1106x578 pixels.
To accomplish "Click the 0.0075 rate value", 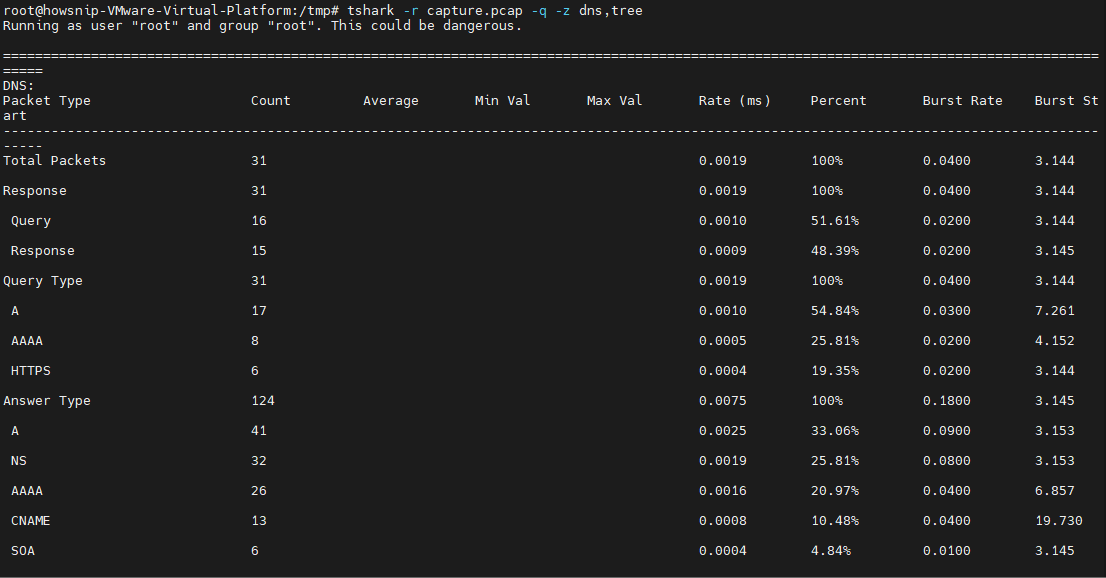I will [x=723, y=401].
